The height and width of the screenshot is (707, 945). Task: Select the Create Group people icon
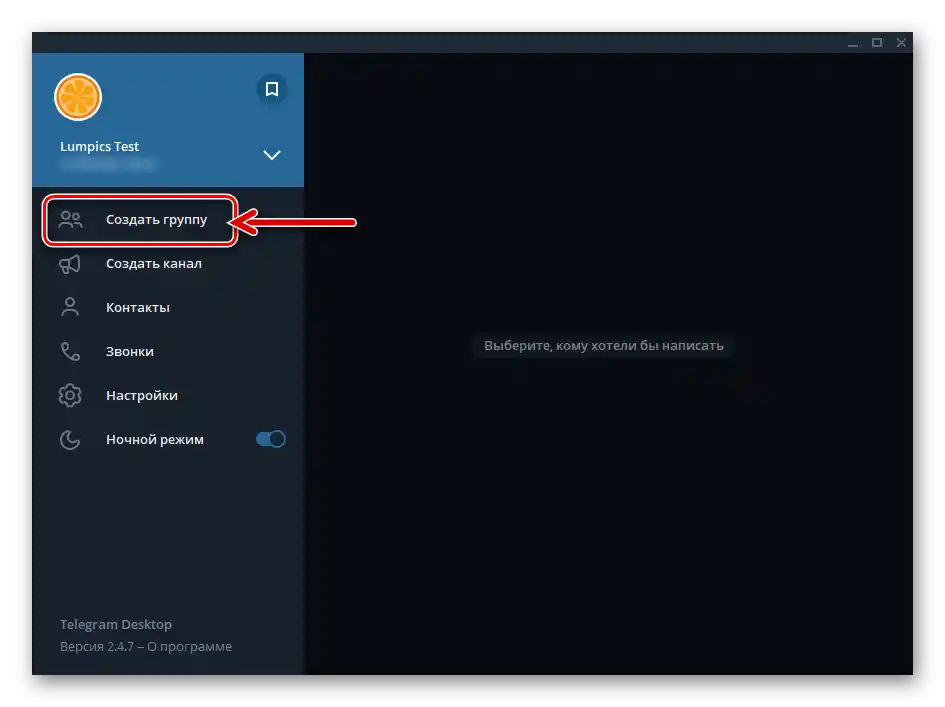(70, 219)
